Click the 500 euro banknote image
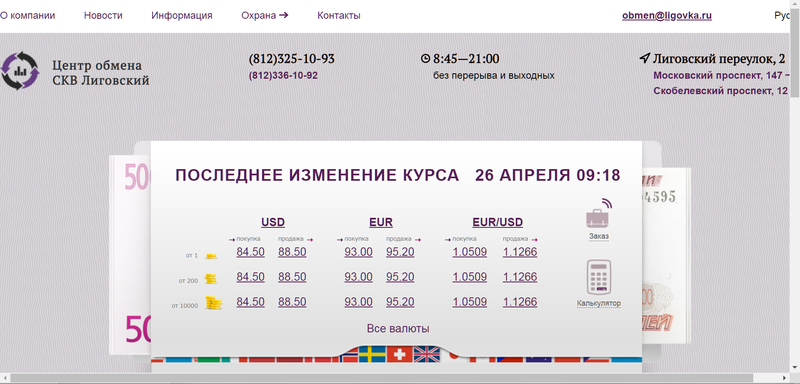This screenshot has height=384, width=800. [x=130, y=255]
